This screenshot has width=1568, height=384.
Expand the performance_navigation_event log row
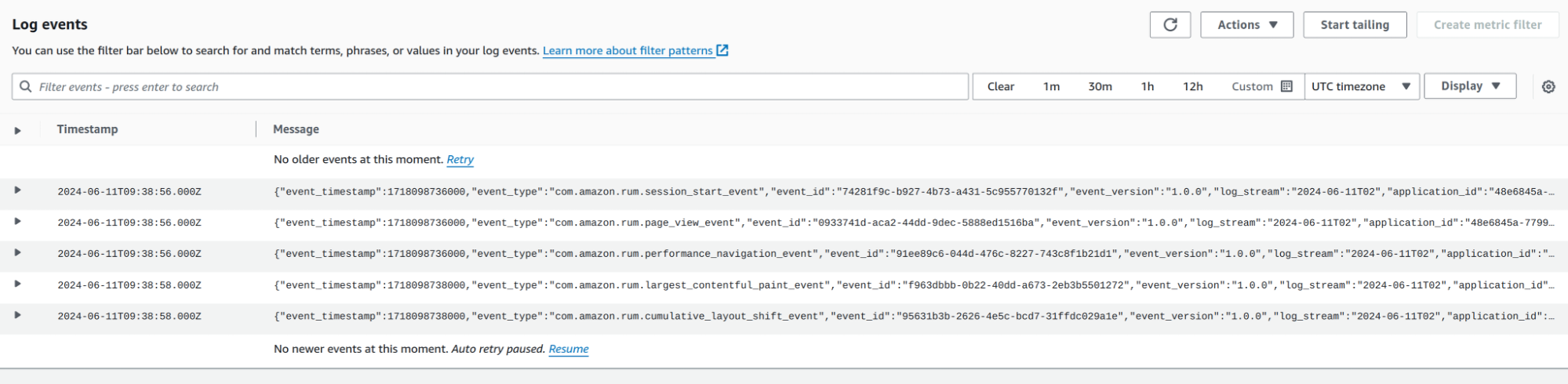pos(17,253)
